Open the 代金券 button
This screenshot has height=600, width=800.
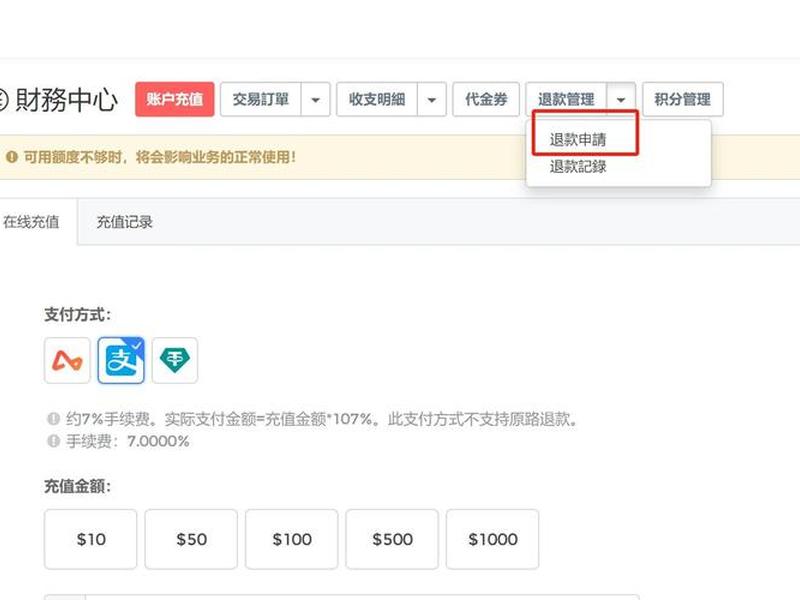coord(486,99)
